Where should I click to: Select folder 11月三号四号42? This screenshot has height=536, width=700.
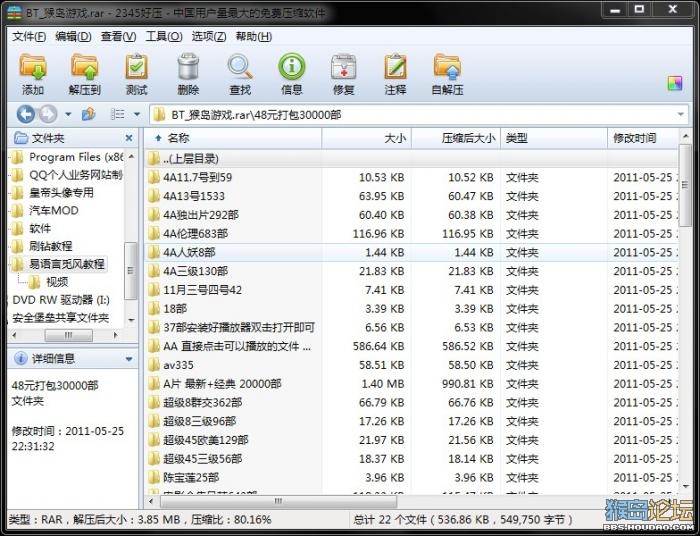click(411, 290)
